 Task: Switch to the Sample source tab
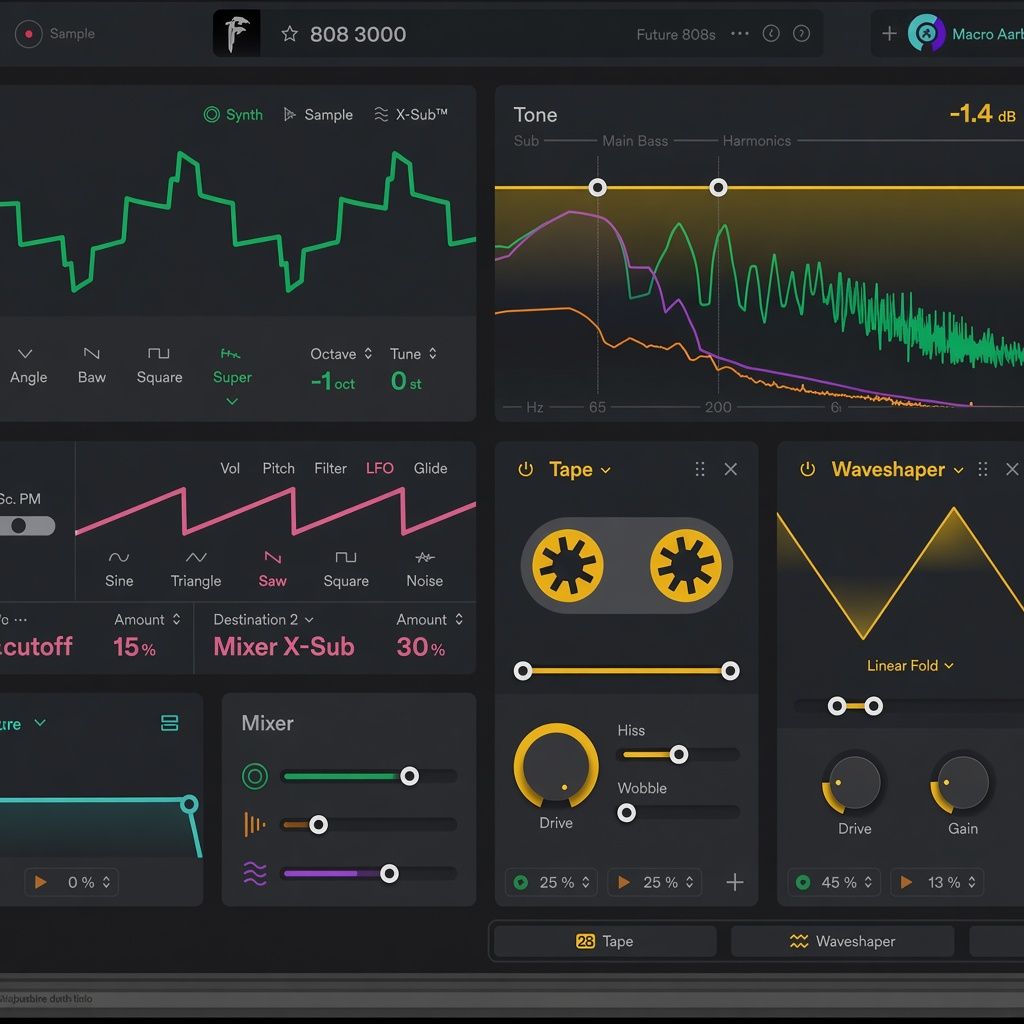(318, 115)
